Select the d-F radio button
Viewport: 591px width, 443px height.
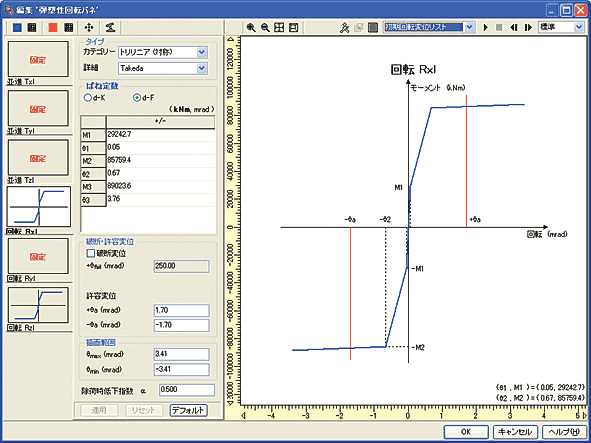pyautogui.click(x=137, y=98)
